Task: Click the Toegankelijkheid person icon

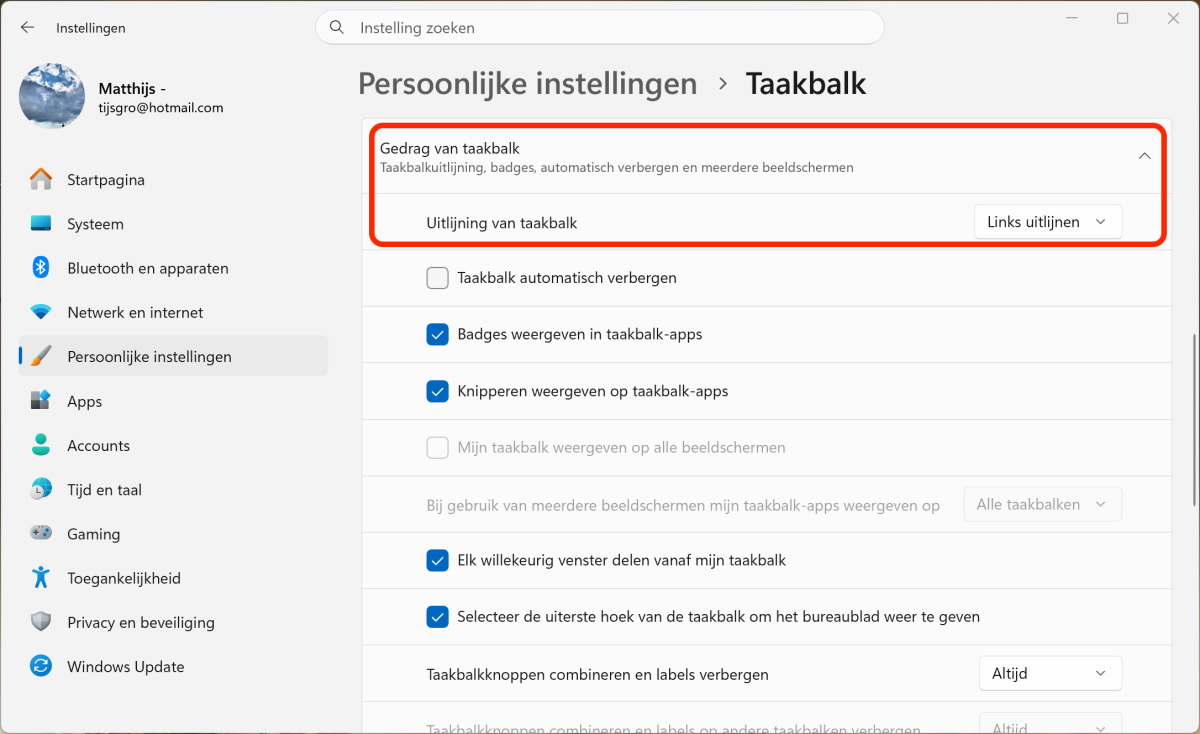Action: pos(41,578)
